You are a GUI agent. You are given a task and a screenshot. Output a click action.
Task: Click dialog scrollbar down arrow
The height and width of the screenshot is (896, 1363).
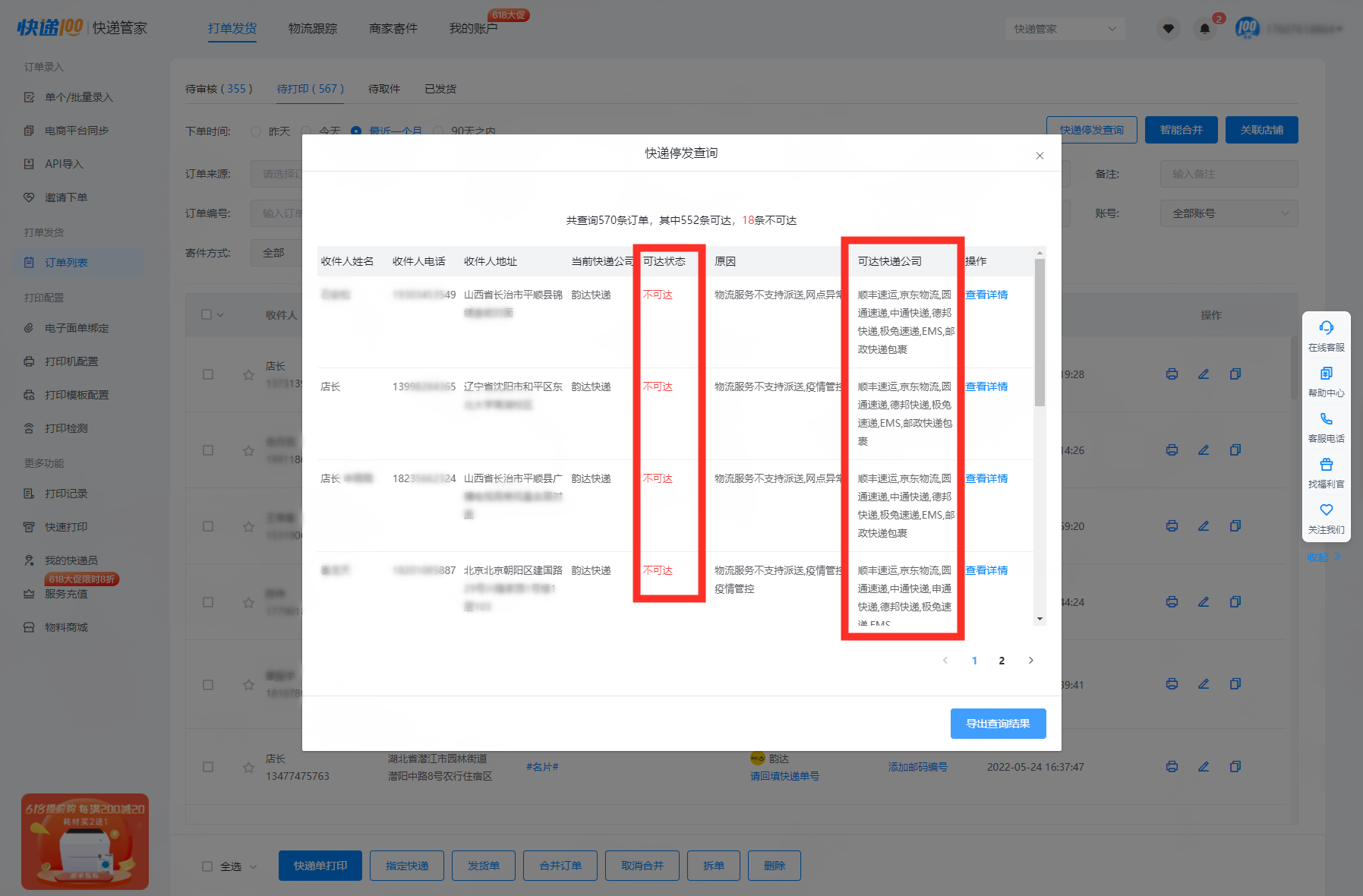point(1040,619)
